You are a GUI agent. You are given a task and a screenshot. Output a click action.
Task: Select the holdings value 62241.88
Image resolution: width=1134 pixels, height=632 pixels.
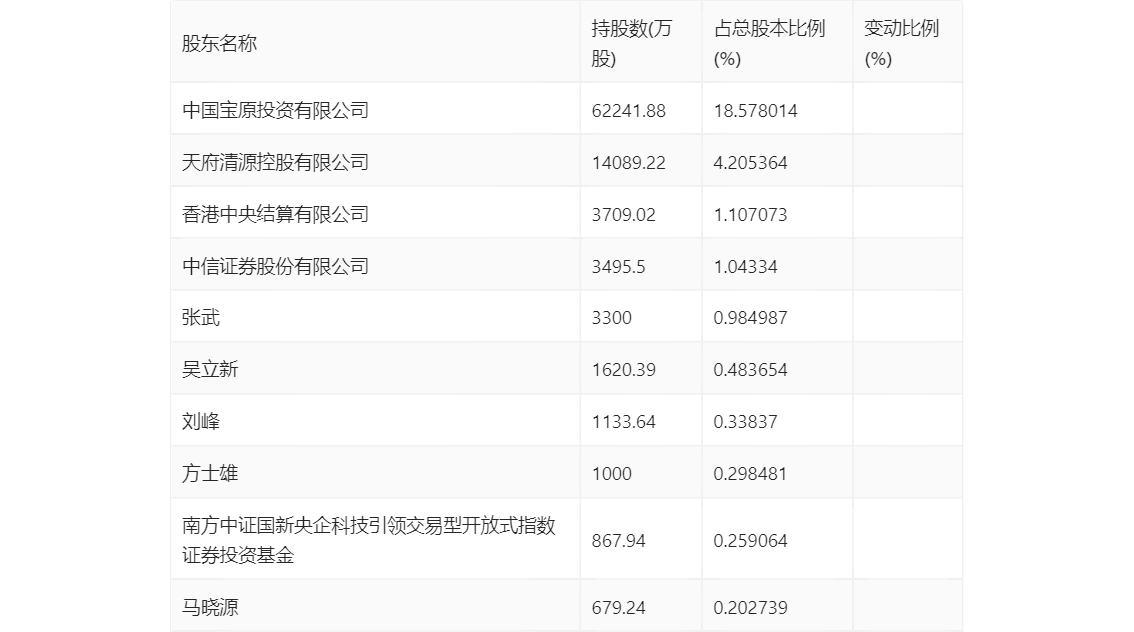coord(628,111)
